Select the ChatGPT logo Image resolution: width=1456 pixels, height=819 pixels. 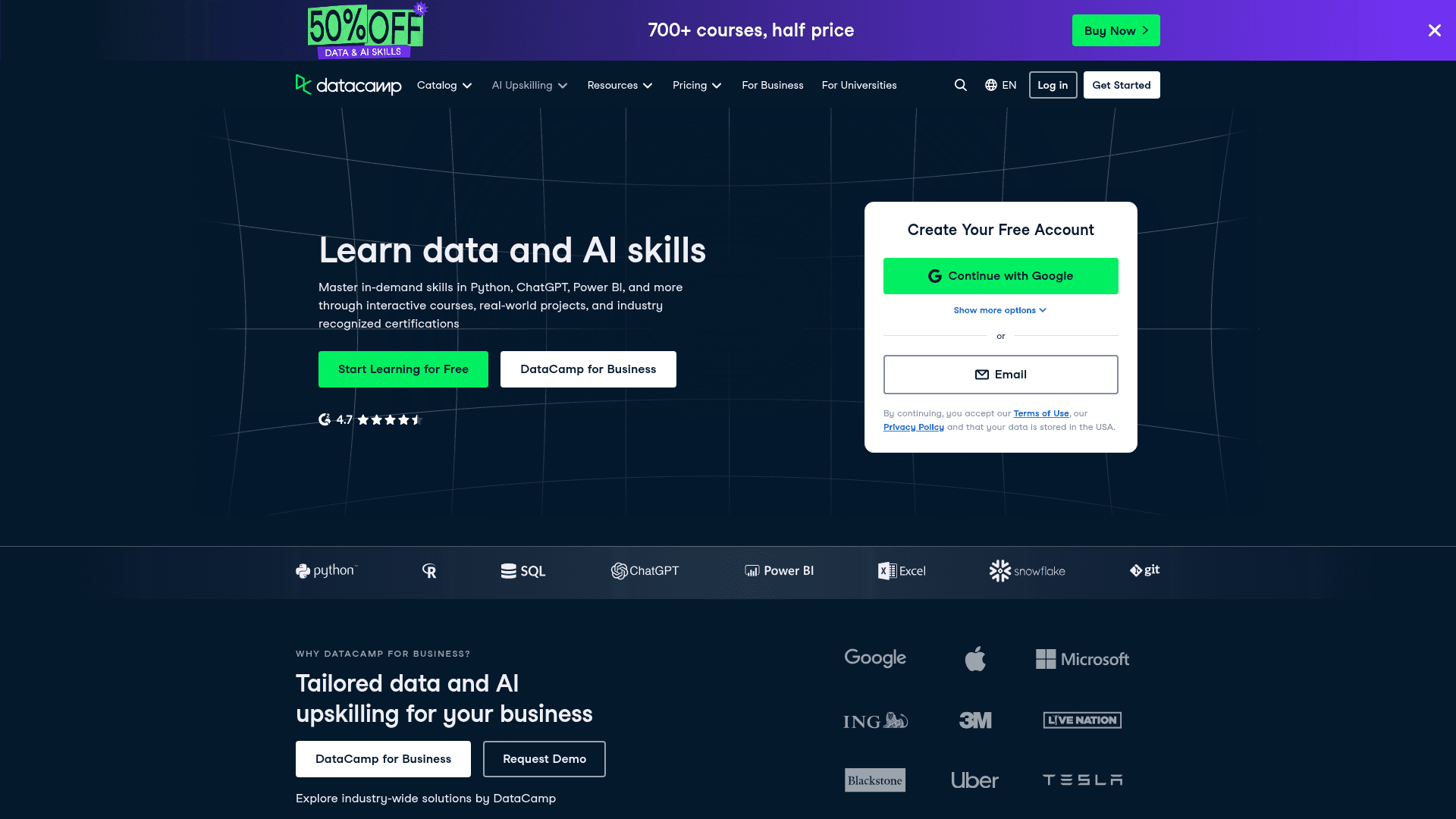pos(645,571)
